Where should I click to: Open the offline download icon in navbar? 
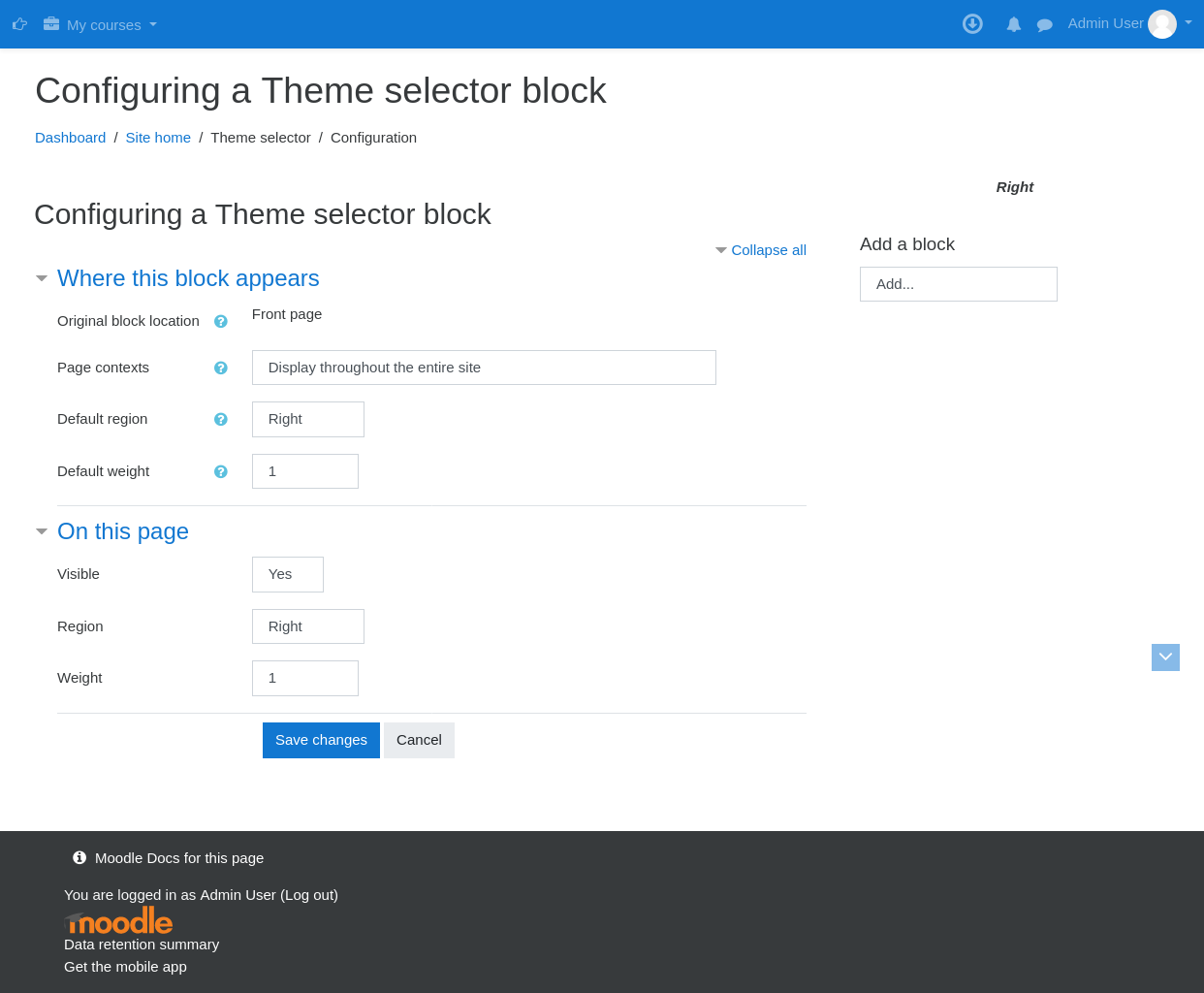pos(972,24)
